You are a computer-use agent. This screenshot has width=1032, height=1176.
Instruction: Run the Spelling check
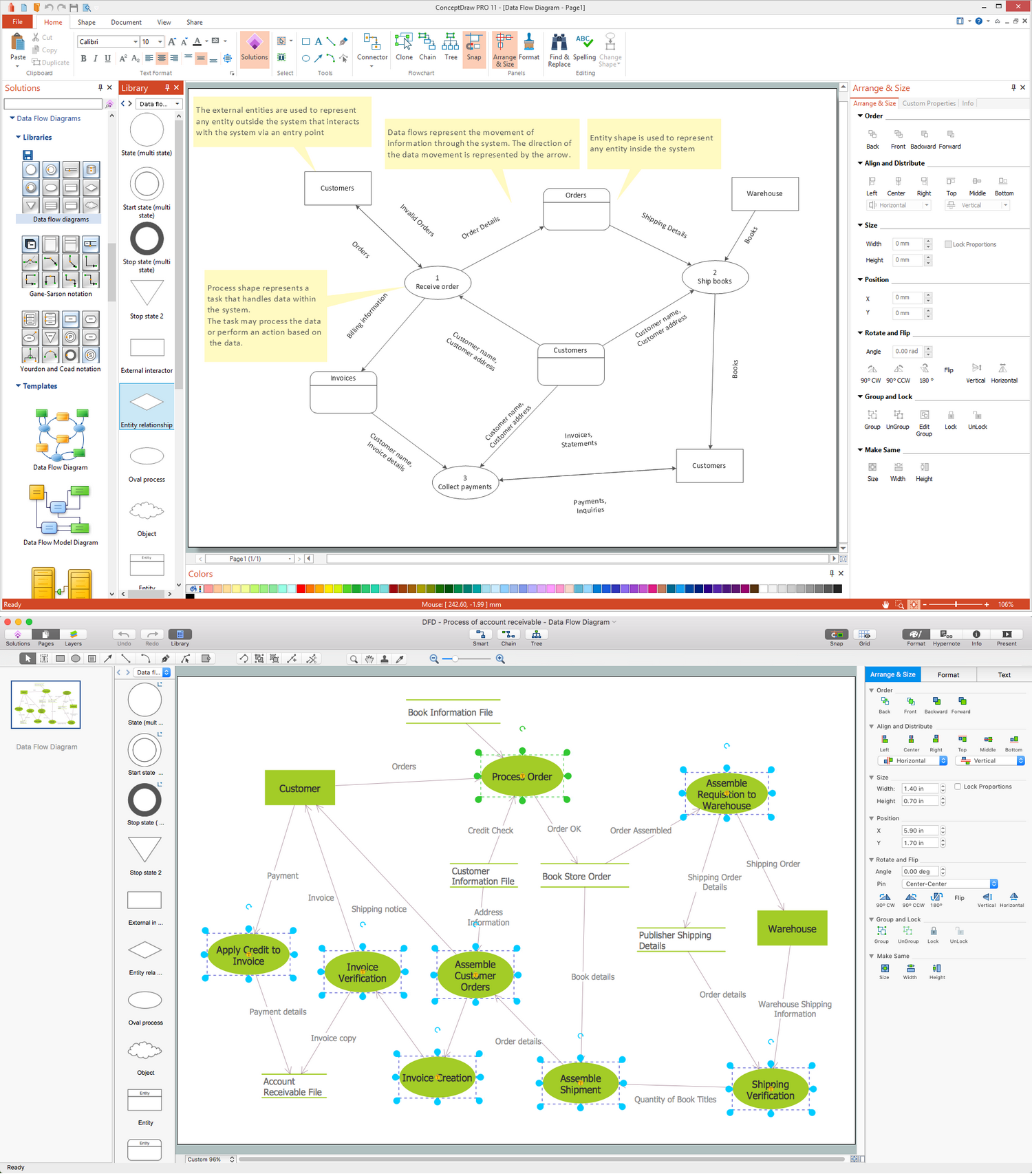coord(584,47)
